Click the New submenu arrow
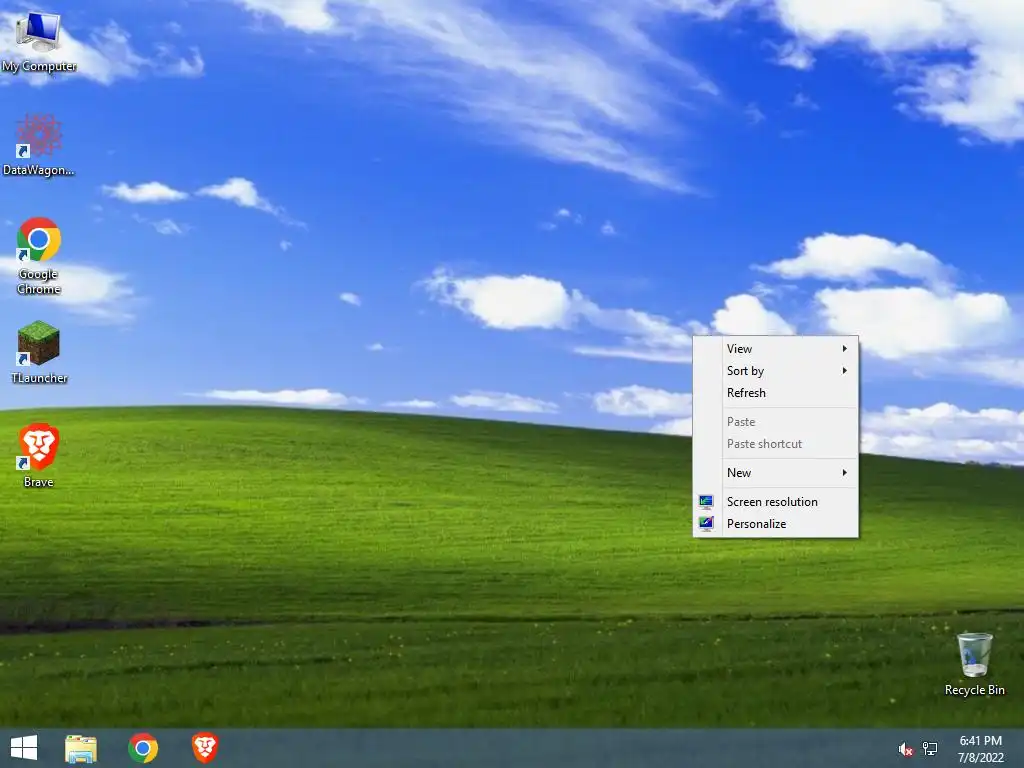1024x768 pixels. pos(844,473)
